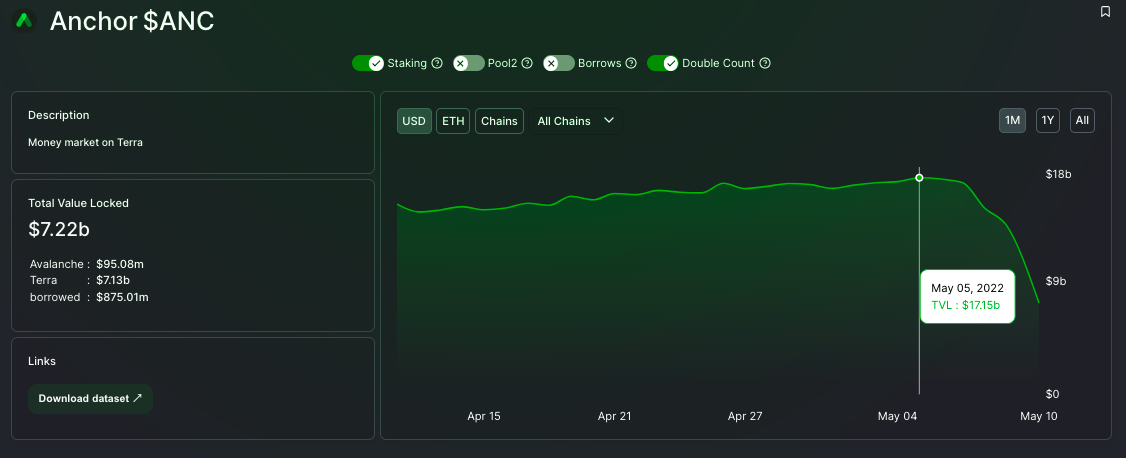Show the Chains breakdown view
Screen dimensions: 1126x458
[499, 121]
